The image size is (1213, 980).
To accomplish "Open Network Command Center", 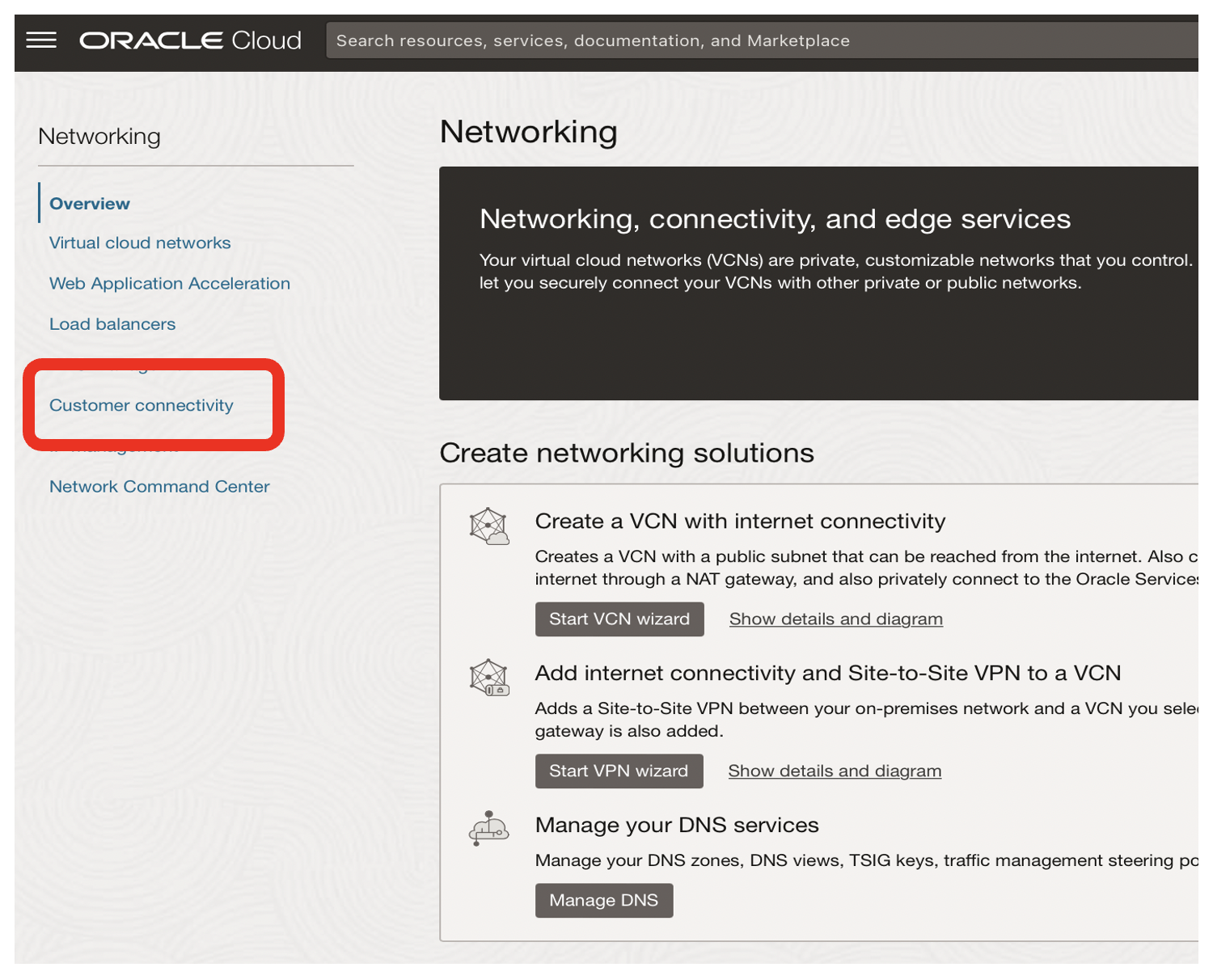I will (x=159, y=486).
